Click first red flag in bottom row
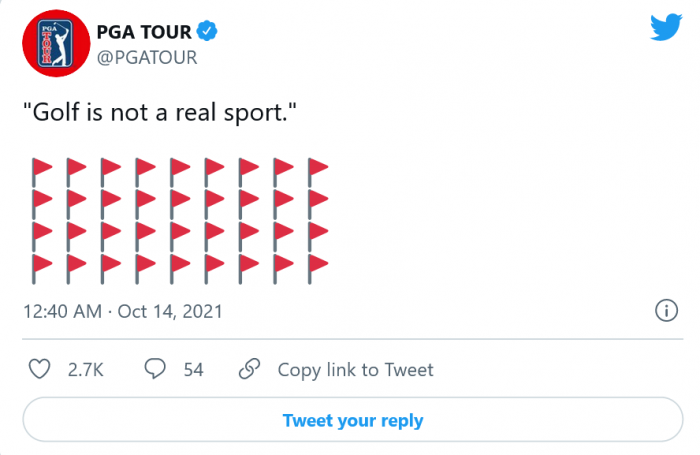The height and width of the screenshot is (455, 700). [41, 266]
